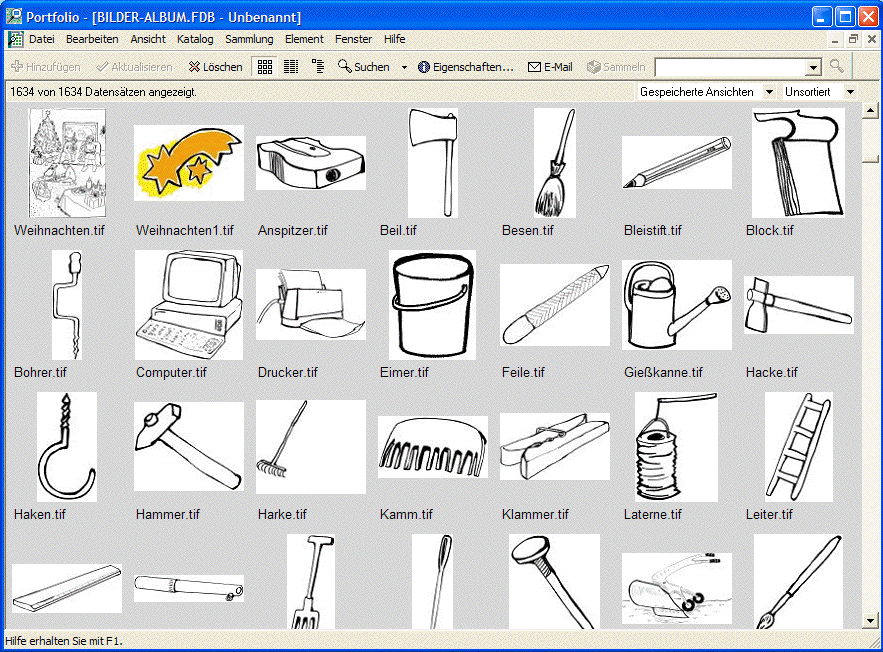This screenshot has height=652, width=883.
Task: Open the Sammlung menu
Action: (249, 39)
